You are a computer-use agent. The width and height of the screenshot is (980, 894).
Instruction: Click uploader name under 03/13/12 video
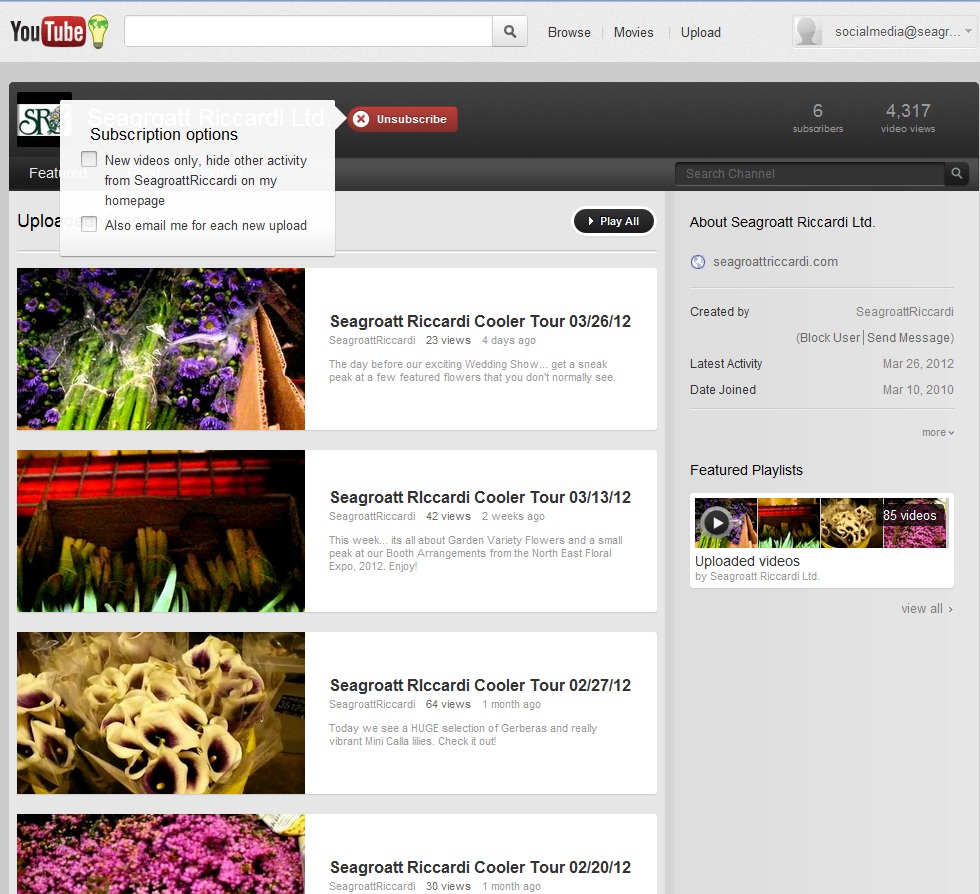point(372,516)
